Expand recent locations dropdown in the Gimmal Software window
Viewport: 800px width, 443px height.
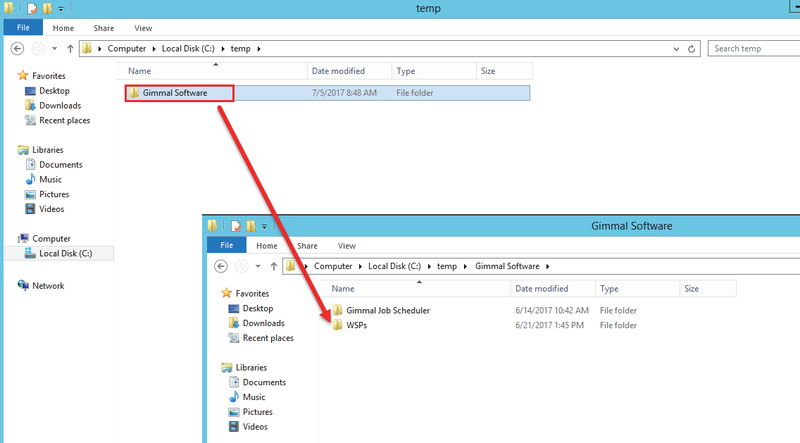[259, 266]
